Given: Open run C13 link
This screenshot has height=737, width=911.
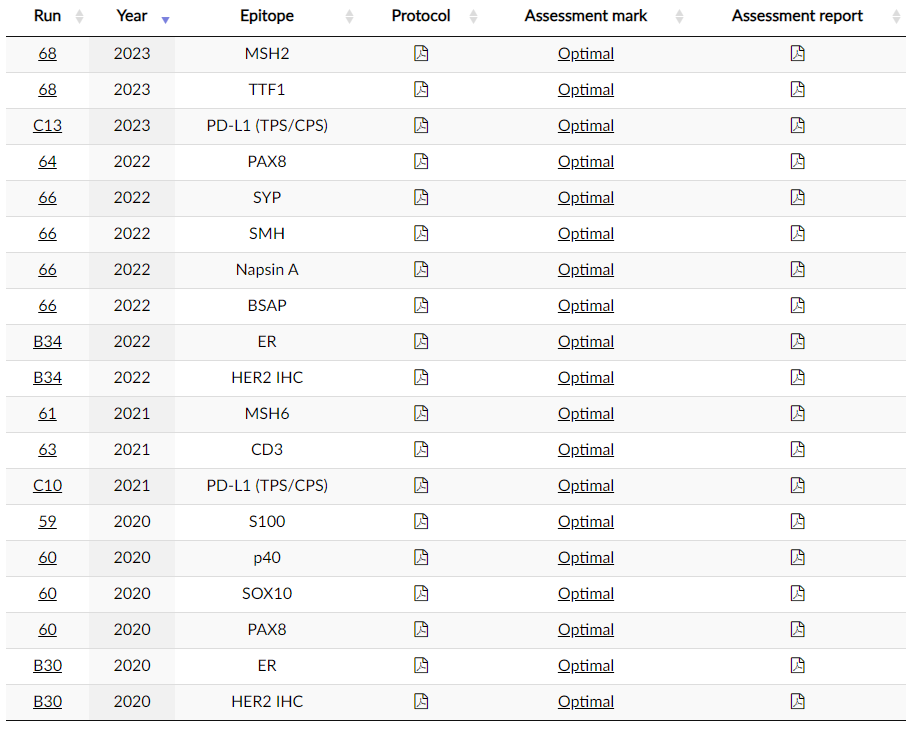Looking at the screenshot, I should (x=48, y=125).
